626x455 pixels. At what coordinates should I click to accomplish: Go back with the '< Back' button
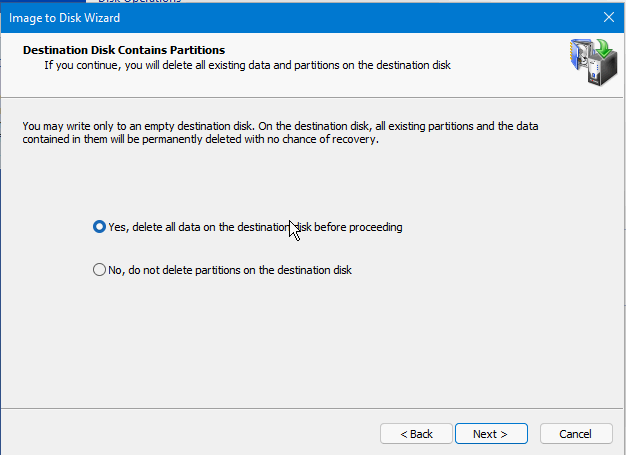coord(416,434)
